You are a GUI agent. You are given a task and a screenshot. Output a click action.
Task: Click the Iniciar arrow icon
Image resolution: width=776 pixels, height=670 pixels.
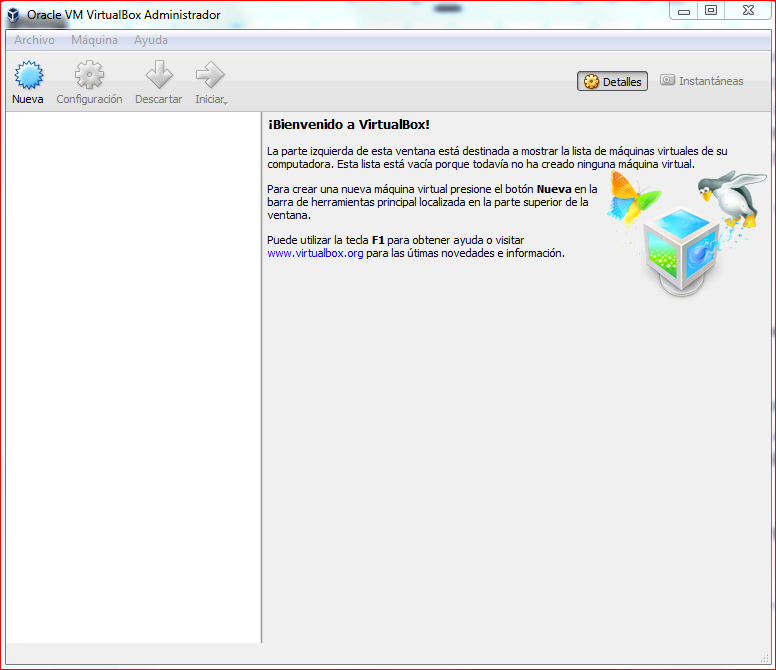tap(209, 76)
